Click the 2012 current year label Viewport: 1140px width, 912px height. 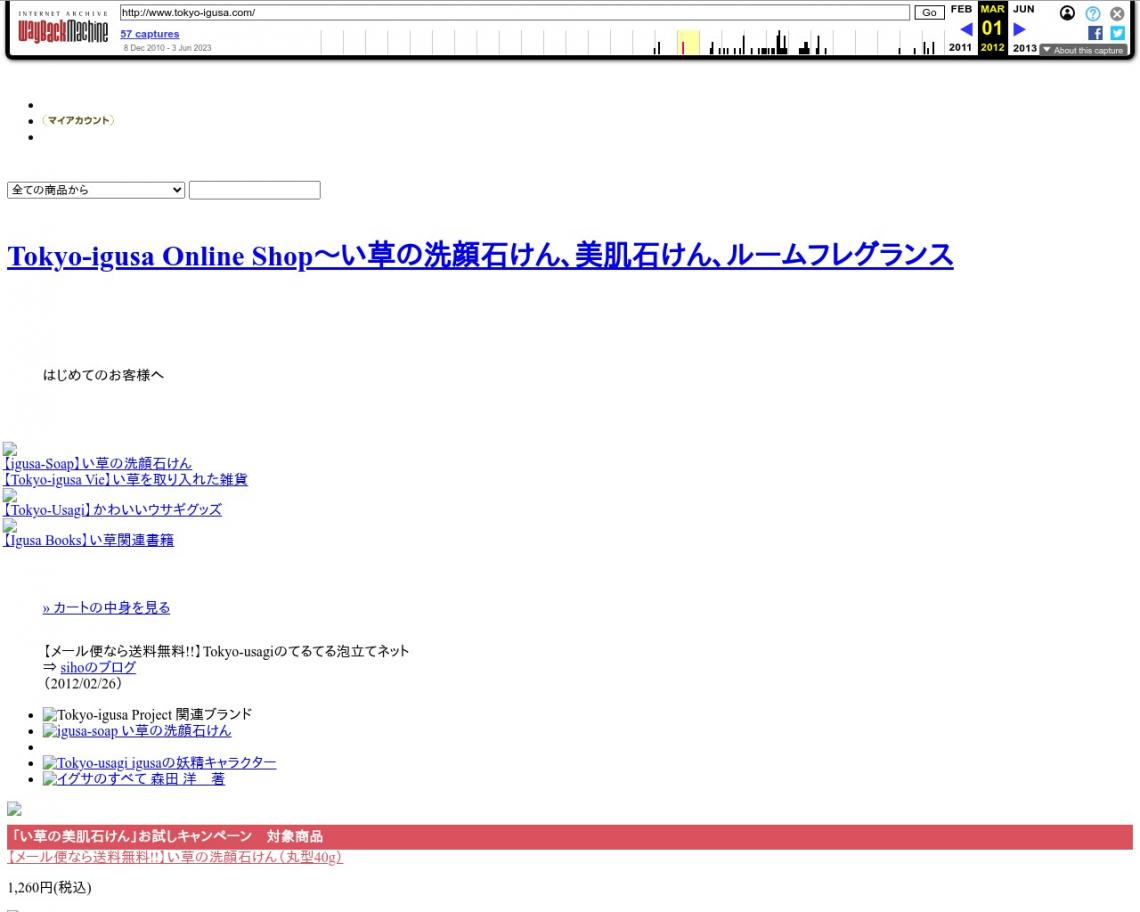pyautogui.click(x=992, y=47)
